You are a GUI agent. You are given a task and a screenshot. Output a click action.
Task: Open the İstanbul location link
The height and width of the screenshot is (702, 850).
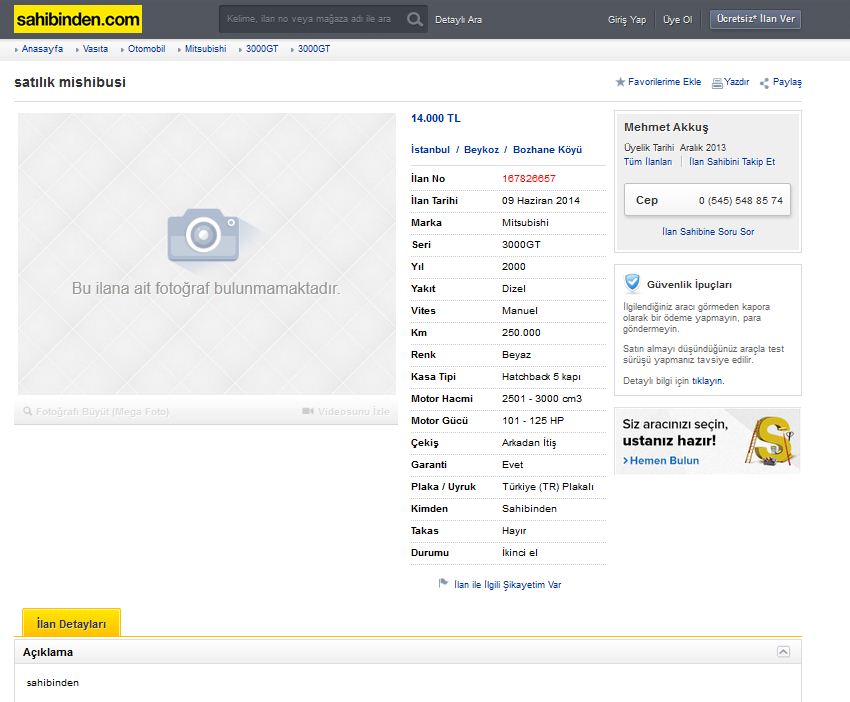tap(430, 150)
